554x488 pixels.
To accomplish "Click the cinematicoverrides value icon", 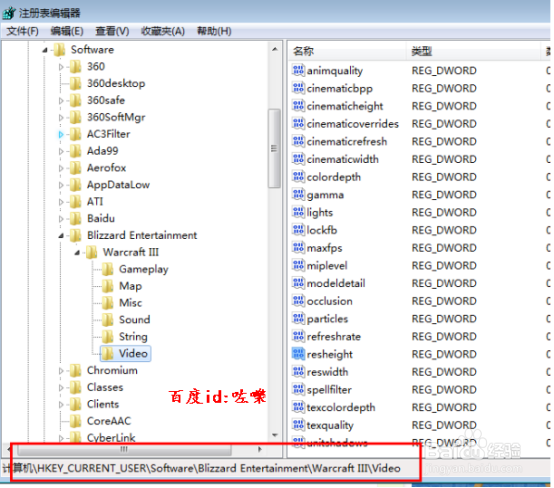I will pyautogui.click(x=298, y=123).
